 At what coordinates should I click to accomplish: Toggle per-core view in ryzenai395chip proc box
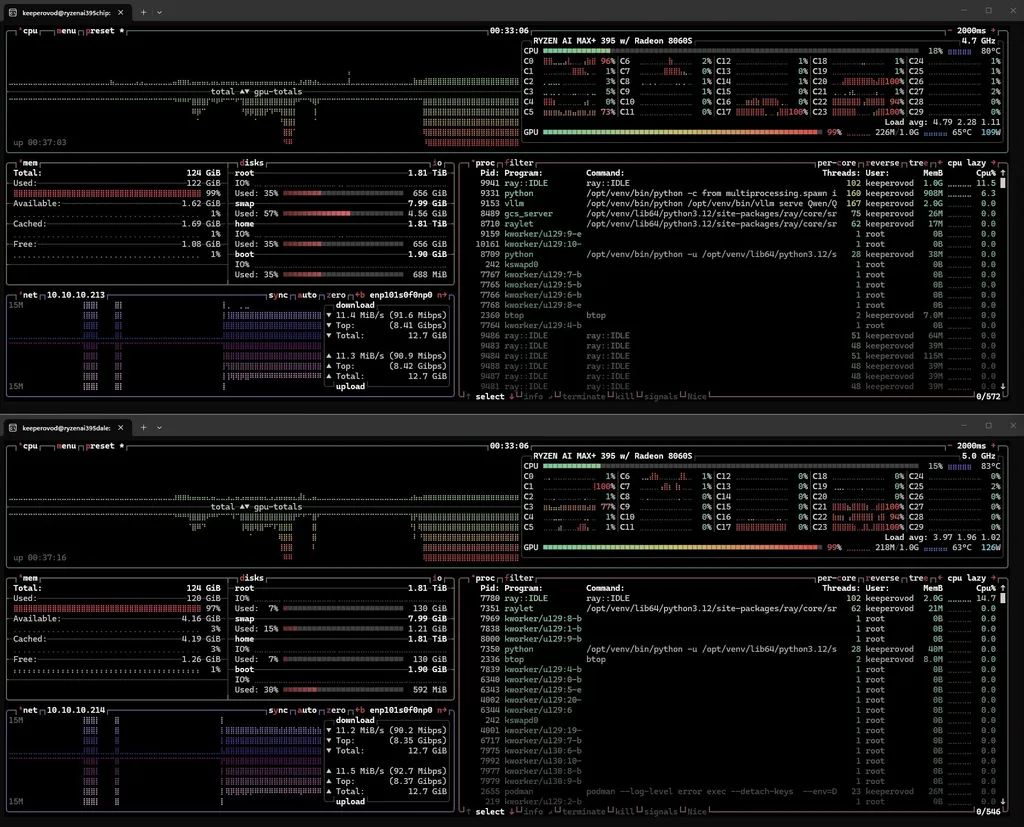tap(836, 163)
